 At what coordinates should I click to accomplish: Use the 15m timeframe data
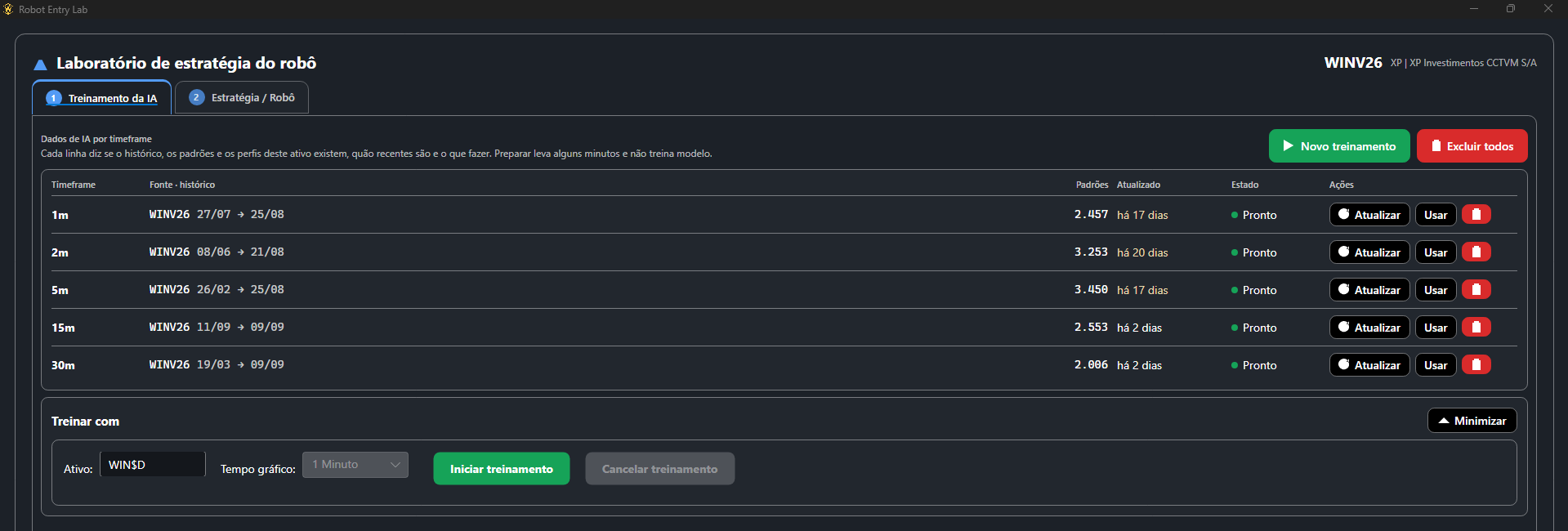click(1436, 328)
